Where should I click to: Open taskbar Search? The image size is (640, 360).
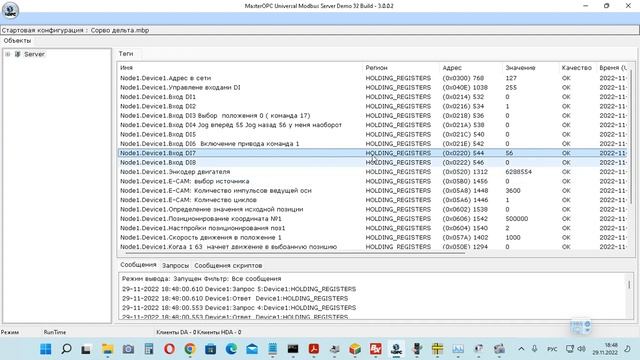click(x=66, y=349)
